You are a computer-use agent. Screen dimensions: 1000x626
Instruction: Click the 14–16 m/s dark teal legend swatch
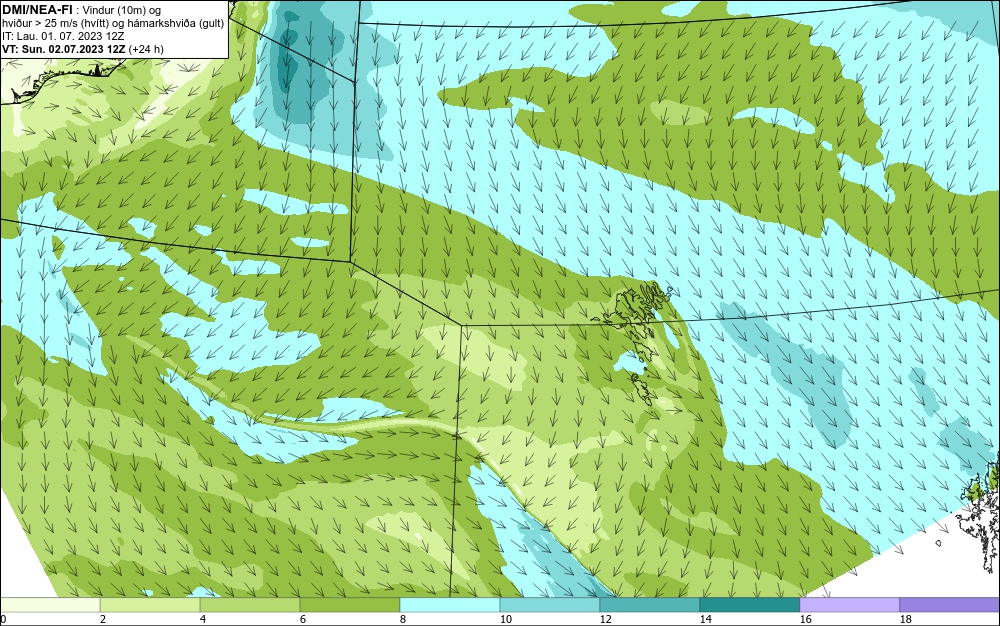point(750,604)
